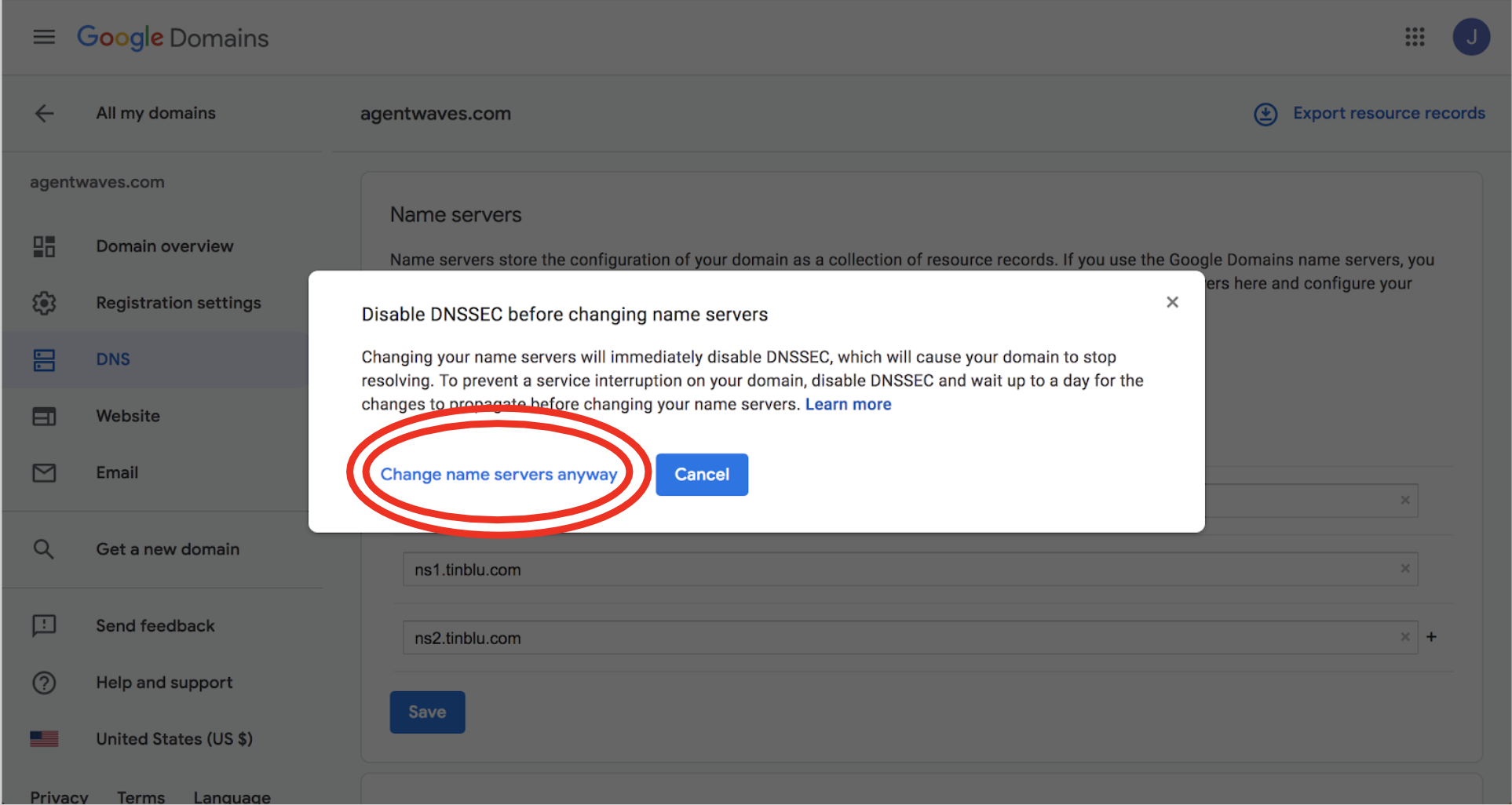
Task: Click dialog title Disable DNSSEC before changing
Action: [564, 315]
